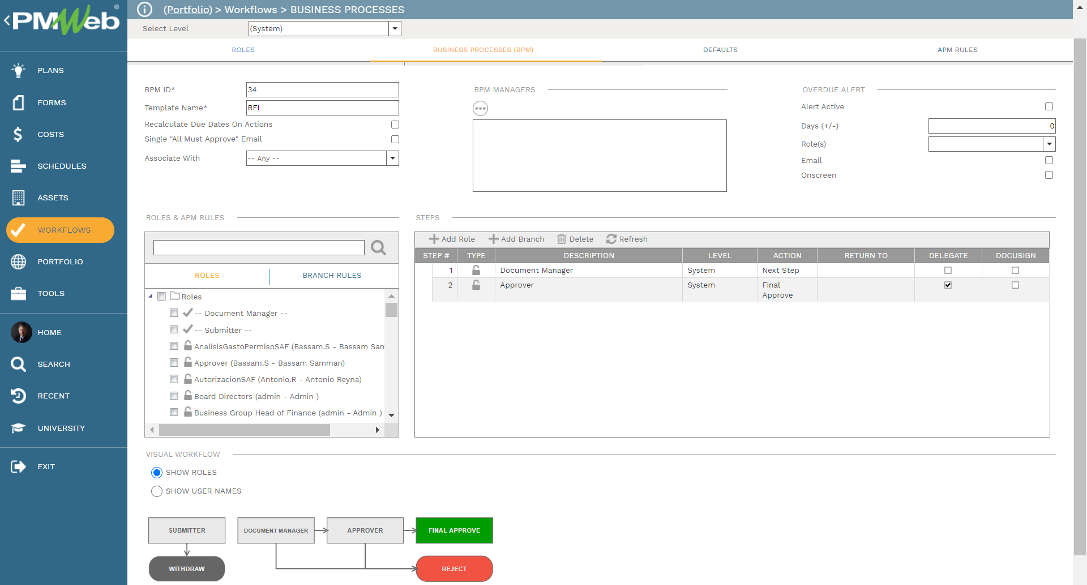Click the lock icon on Document Manager step
This screenshot has height=585, width=1087.
(476, 270)
